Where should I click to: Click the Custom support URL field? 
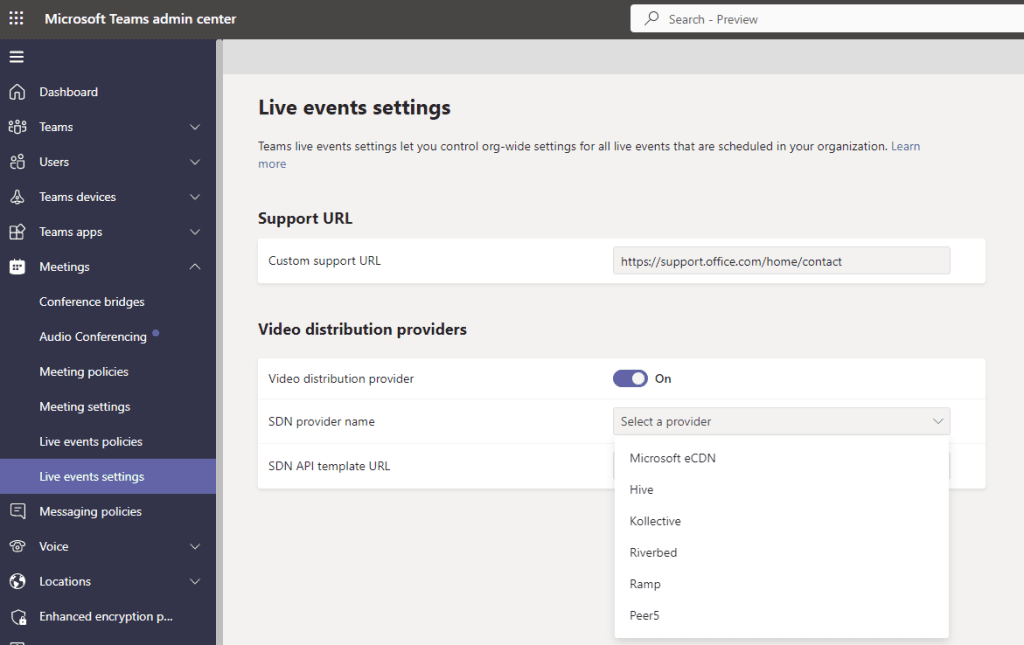(781, 261)
